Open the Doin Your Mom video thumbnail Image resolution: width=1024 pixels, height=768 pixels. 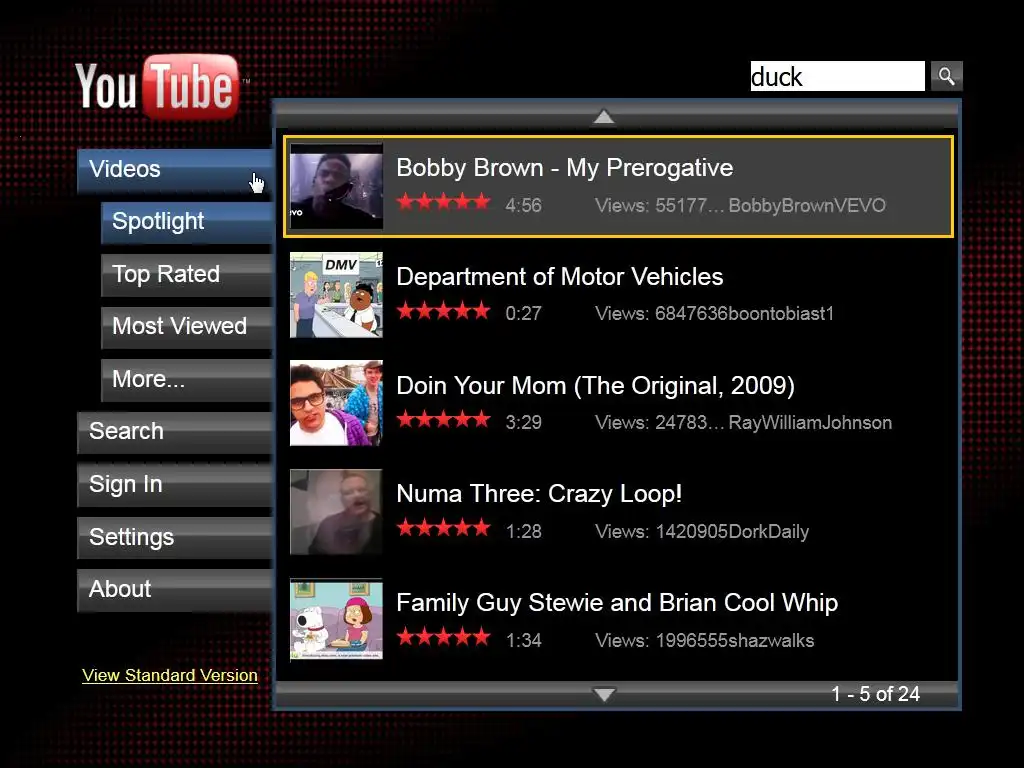pyautogui.click(x=336, y=404)
